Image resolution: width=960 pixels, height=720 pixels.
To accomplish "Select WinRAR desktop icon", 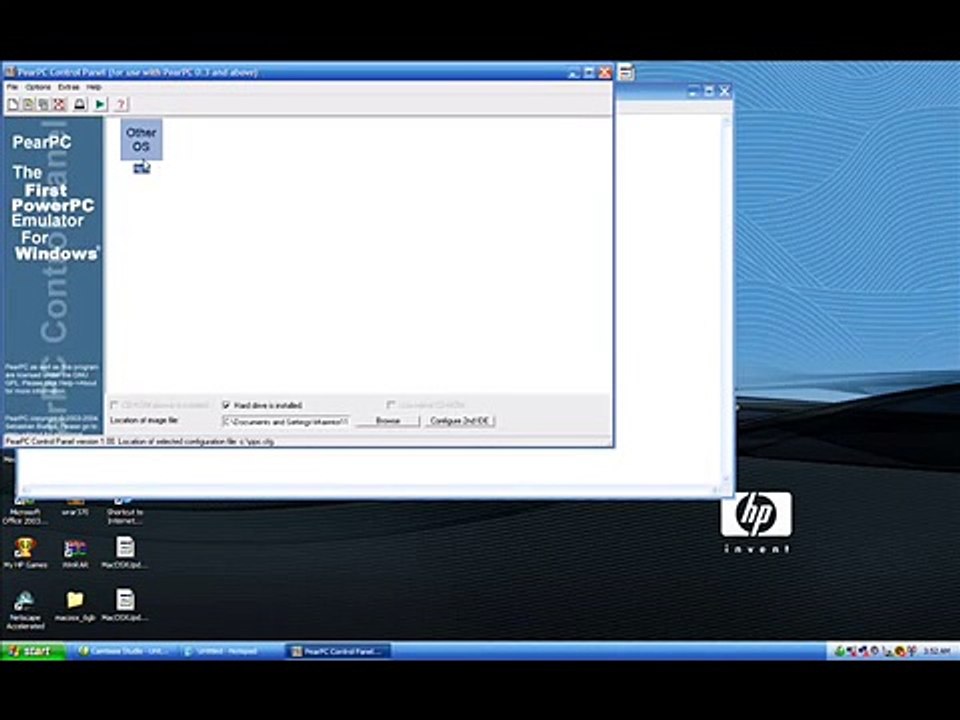I will pos(75,553).
